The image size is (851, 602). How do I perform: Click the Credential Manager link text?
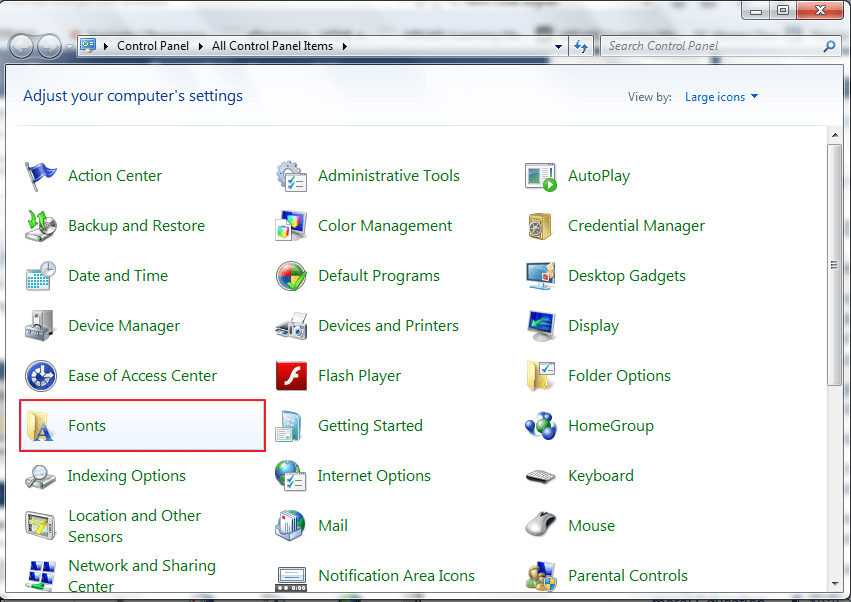[x=636, y=226]
